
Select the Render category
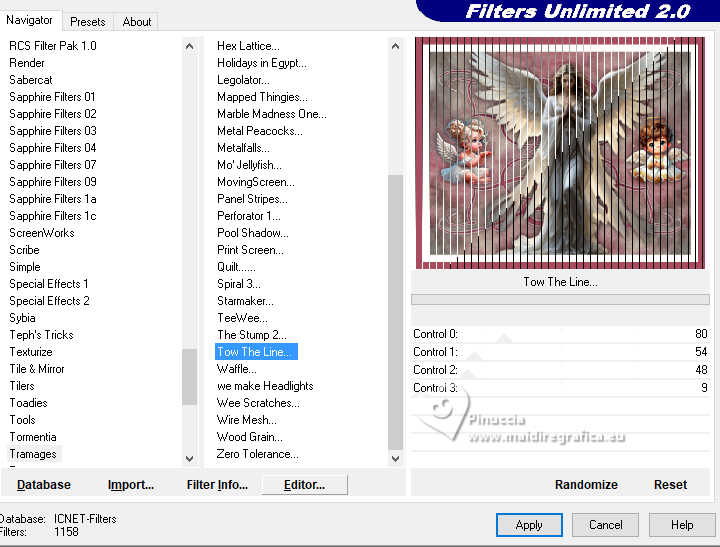pos(27,63)
